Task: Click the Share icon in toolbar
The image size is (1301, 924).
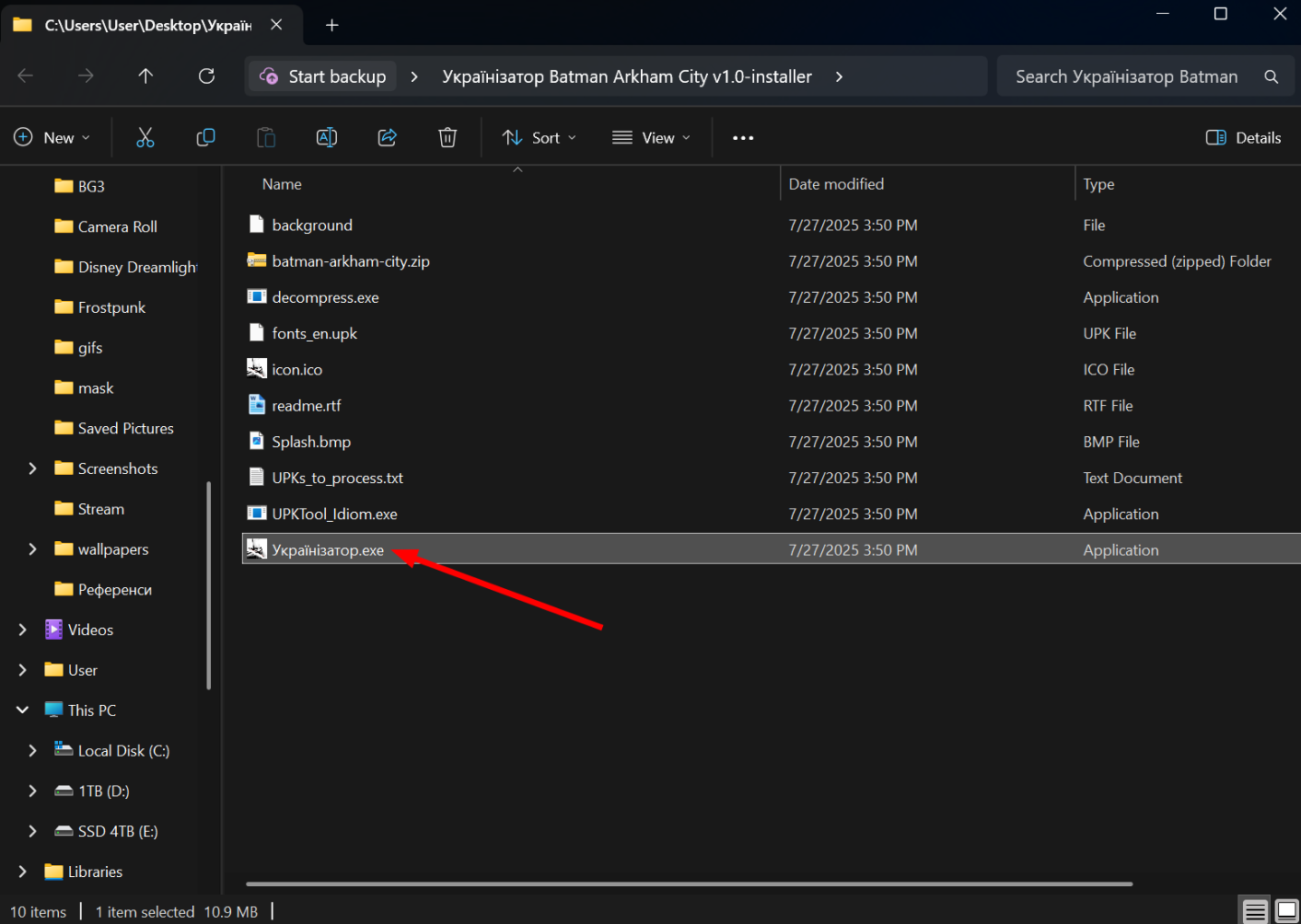Action: point(387,137)
